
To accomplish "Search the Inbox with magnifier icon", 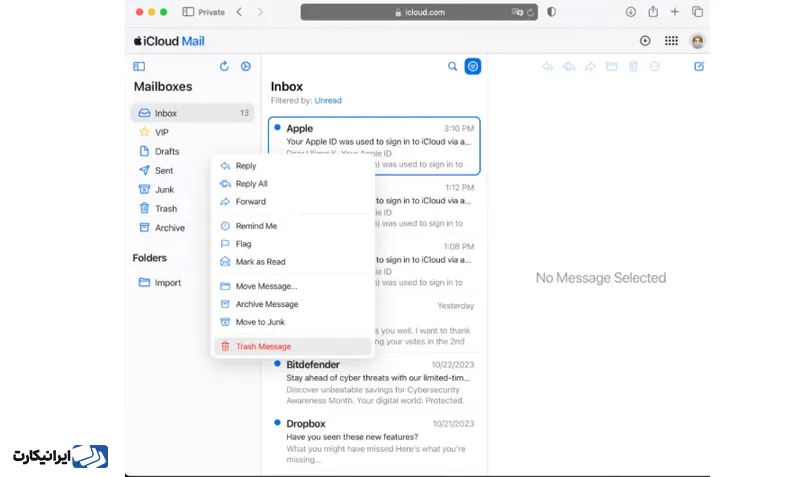I will [453, 66].
